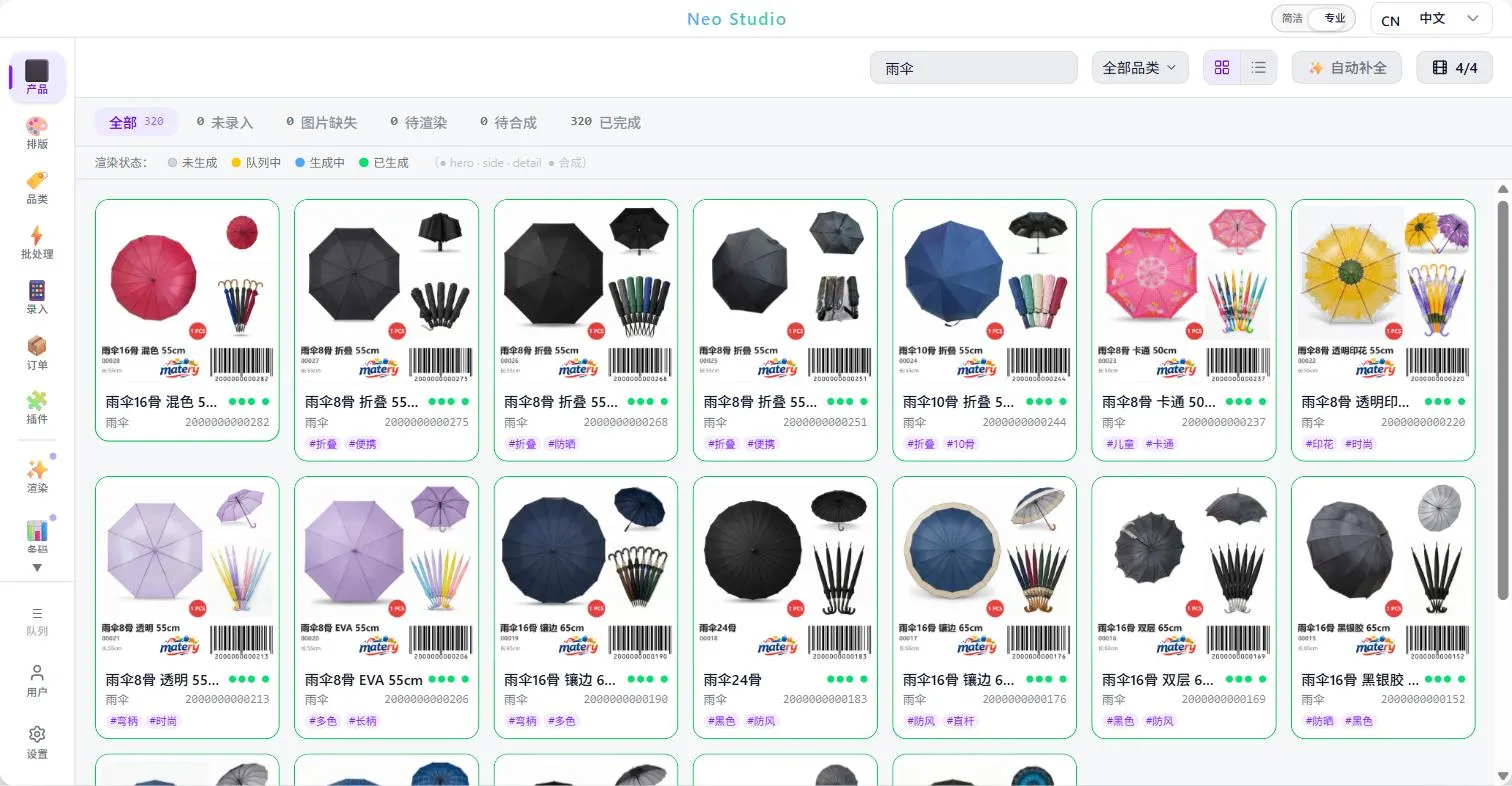Click the scrollbar up arrow
The height and width of the screenshot is (786, 1512).
point(1502,189)
